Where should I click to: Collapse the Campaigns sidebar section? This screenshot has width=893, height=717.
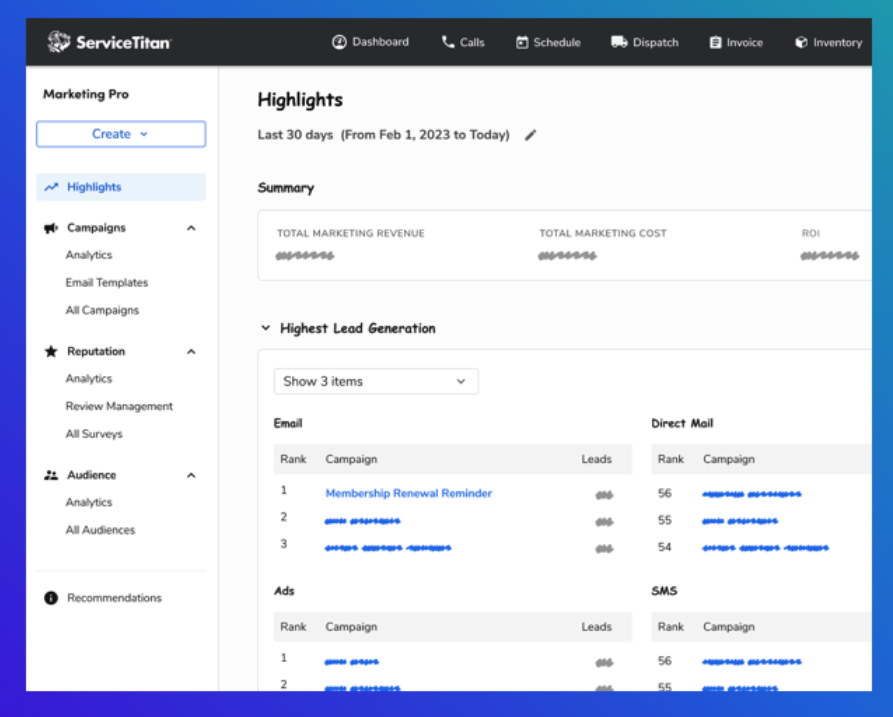pos(191,228)
